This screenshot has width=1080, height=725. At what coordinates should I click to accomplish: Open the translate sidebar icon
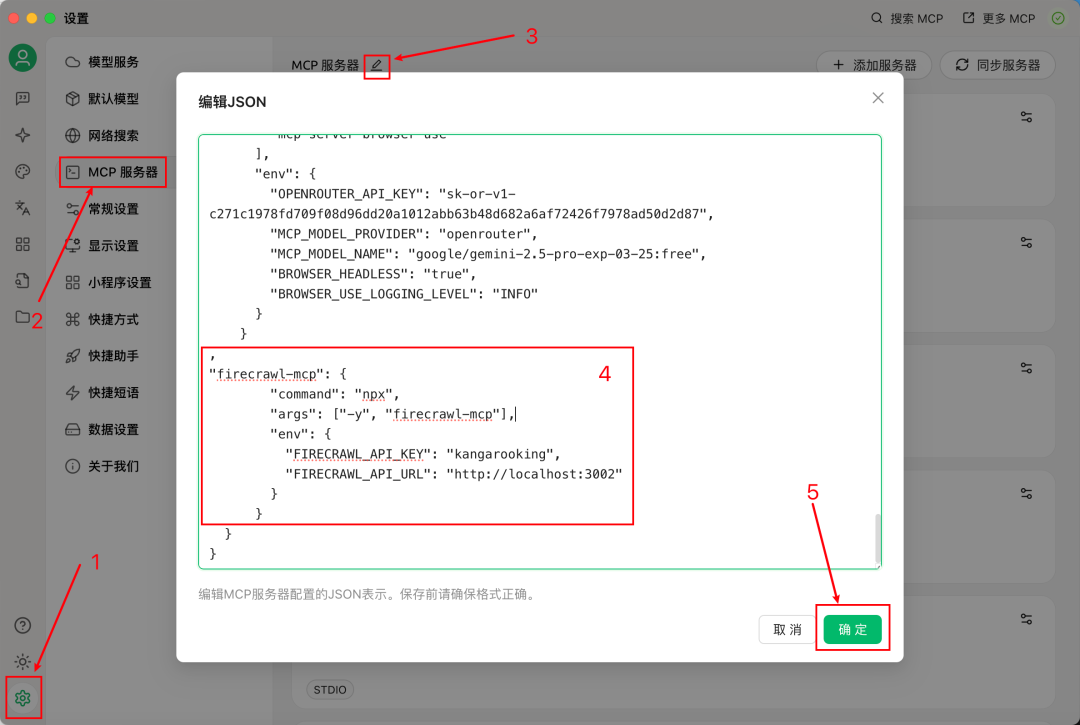[x=23, y=208]
